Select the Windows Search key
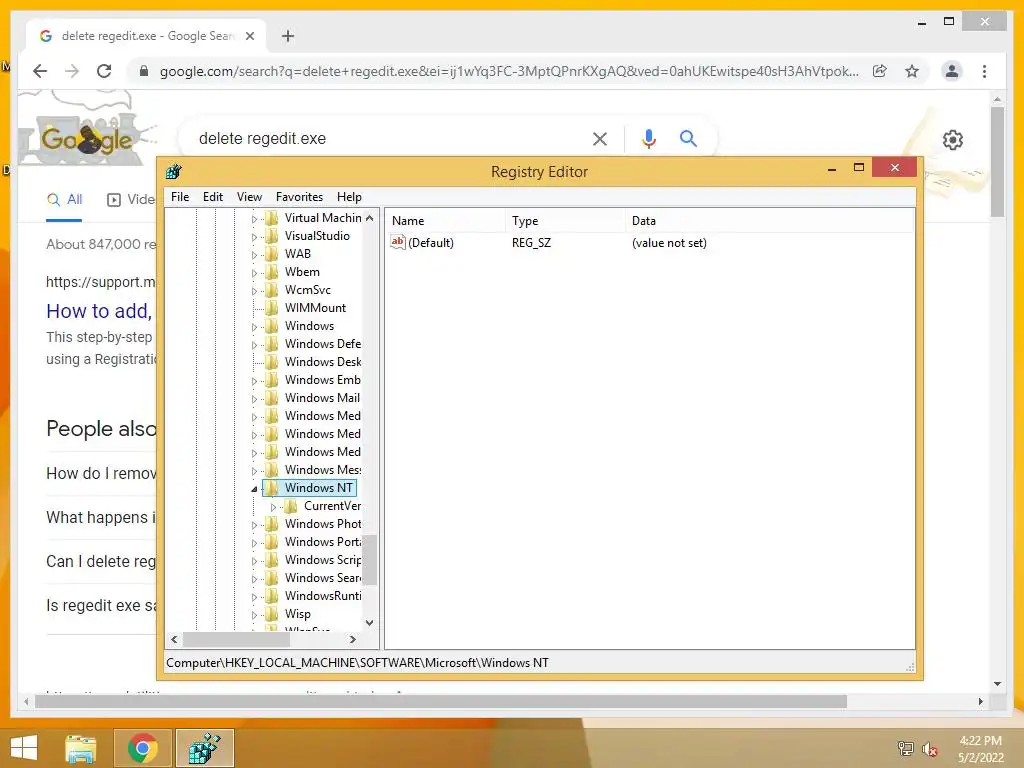The image size is (1024, 768). tap(322, 578)
